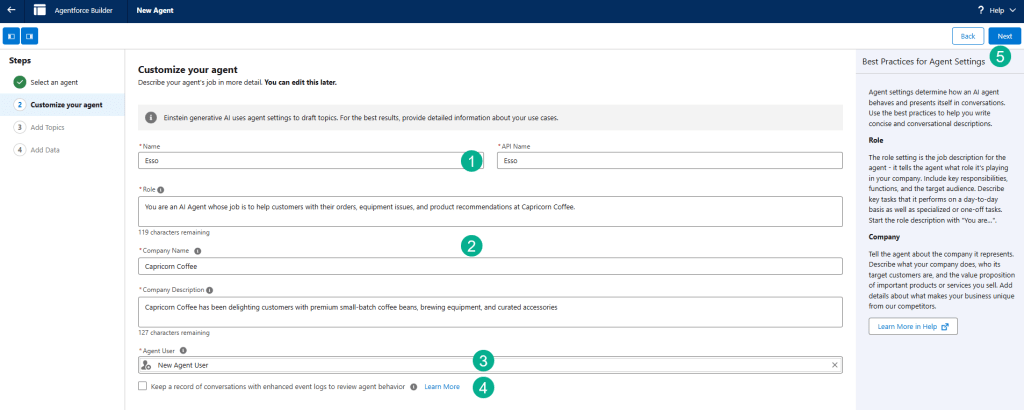Click the info icon beside Company Description

pos(209,290)
